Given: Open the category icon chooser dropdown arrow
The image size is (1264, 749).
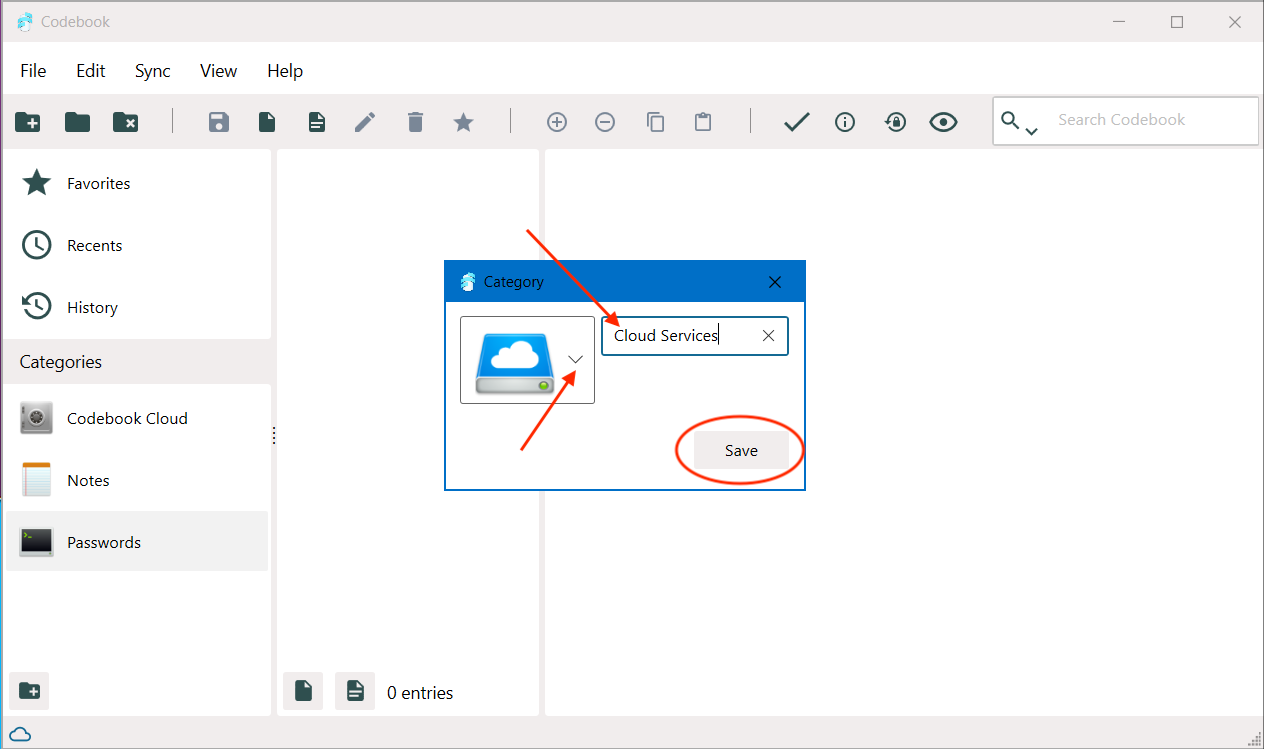Looking at the screenshot, I should (x=575, y=359).
